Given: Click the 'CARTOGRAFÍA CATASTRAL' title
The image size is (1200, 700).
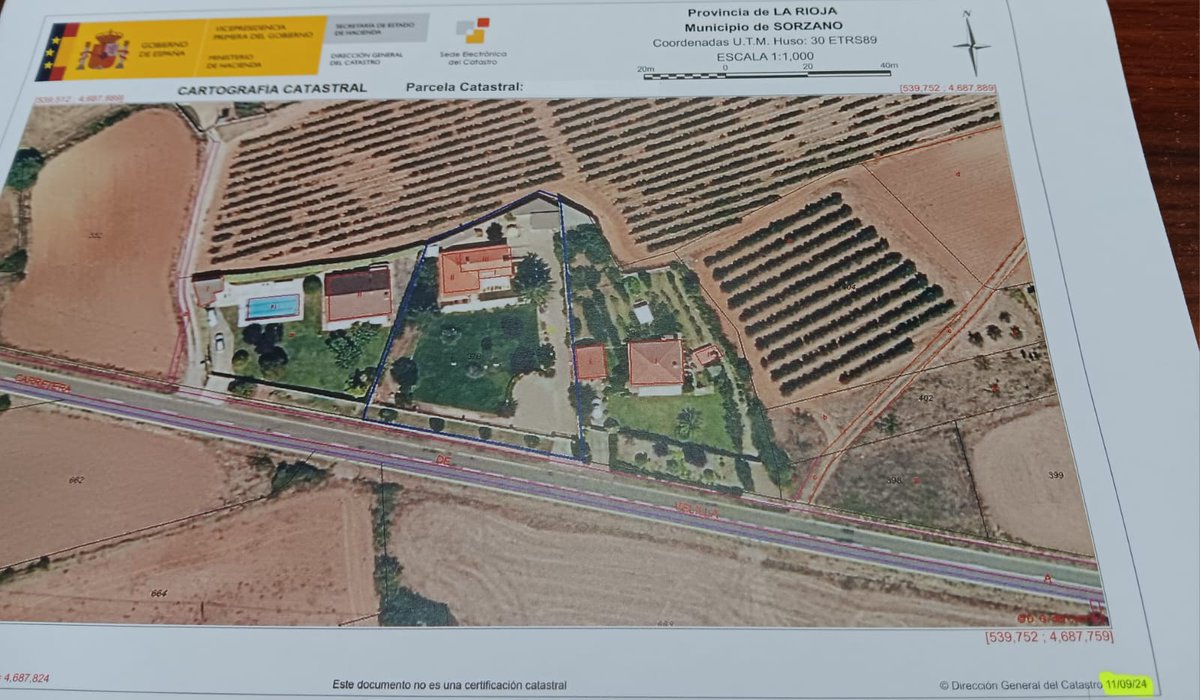Looking at the screenshot, I should [272, 88].
